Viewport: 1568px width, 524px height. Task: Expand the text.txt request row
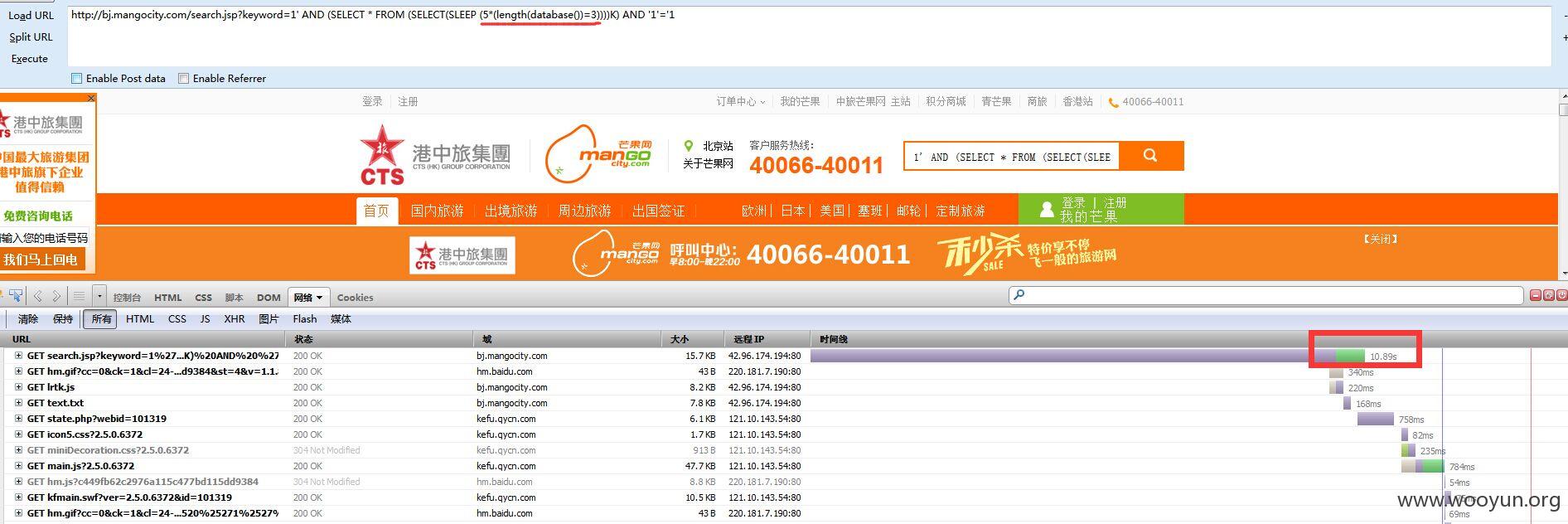click(x=18, y=403)
